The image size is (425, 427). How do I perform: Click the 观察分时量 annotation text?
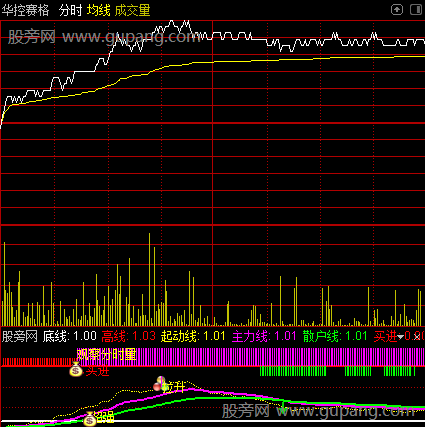(x=106, y=354)
